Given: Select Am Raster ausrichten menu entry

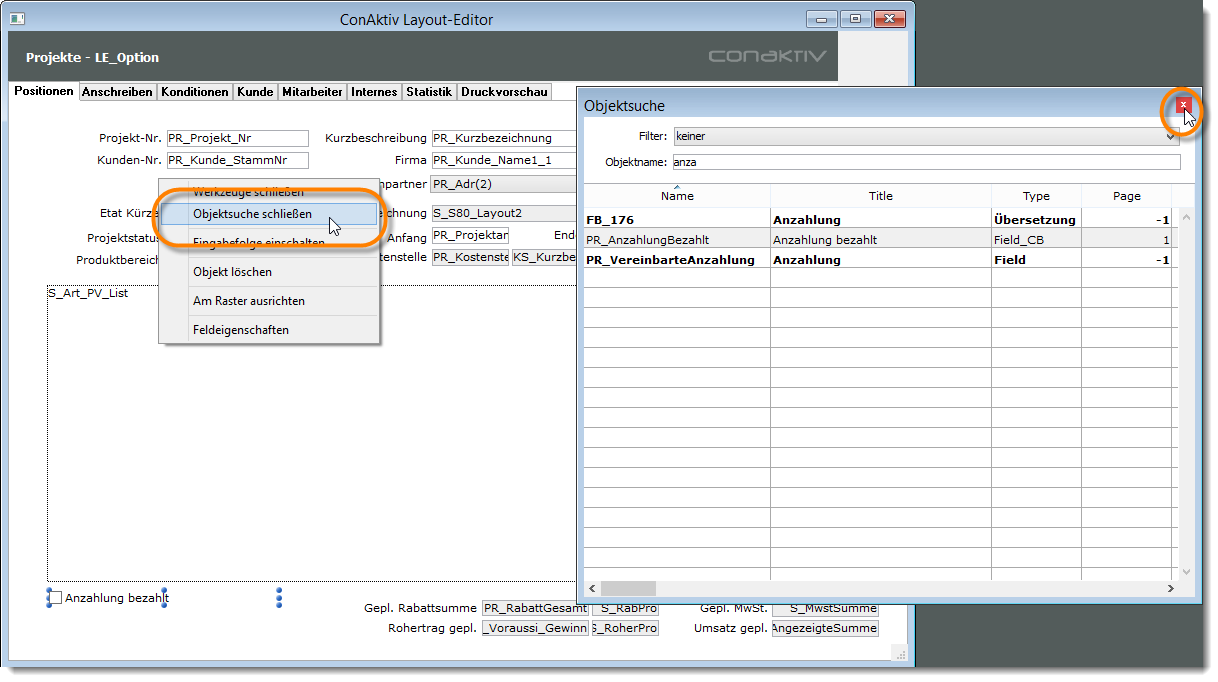Looking at the screenshot, I should pyautogui.click(x=249, y=301).
